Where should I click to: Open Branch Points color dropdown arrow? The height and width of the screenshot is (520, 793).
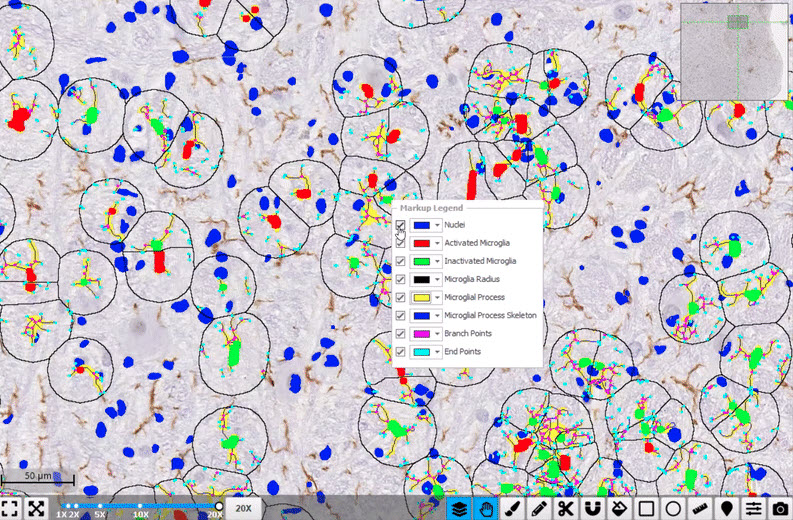(438, 334)
